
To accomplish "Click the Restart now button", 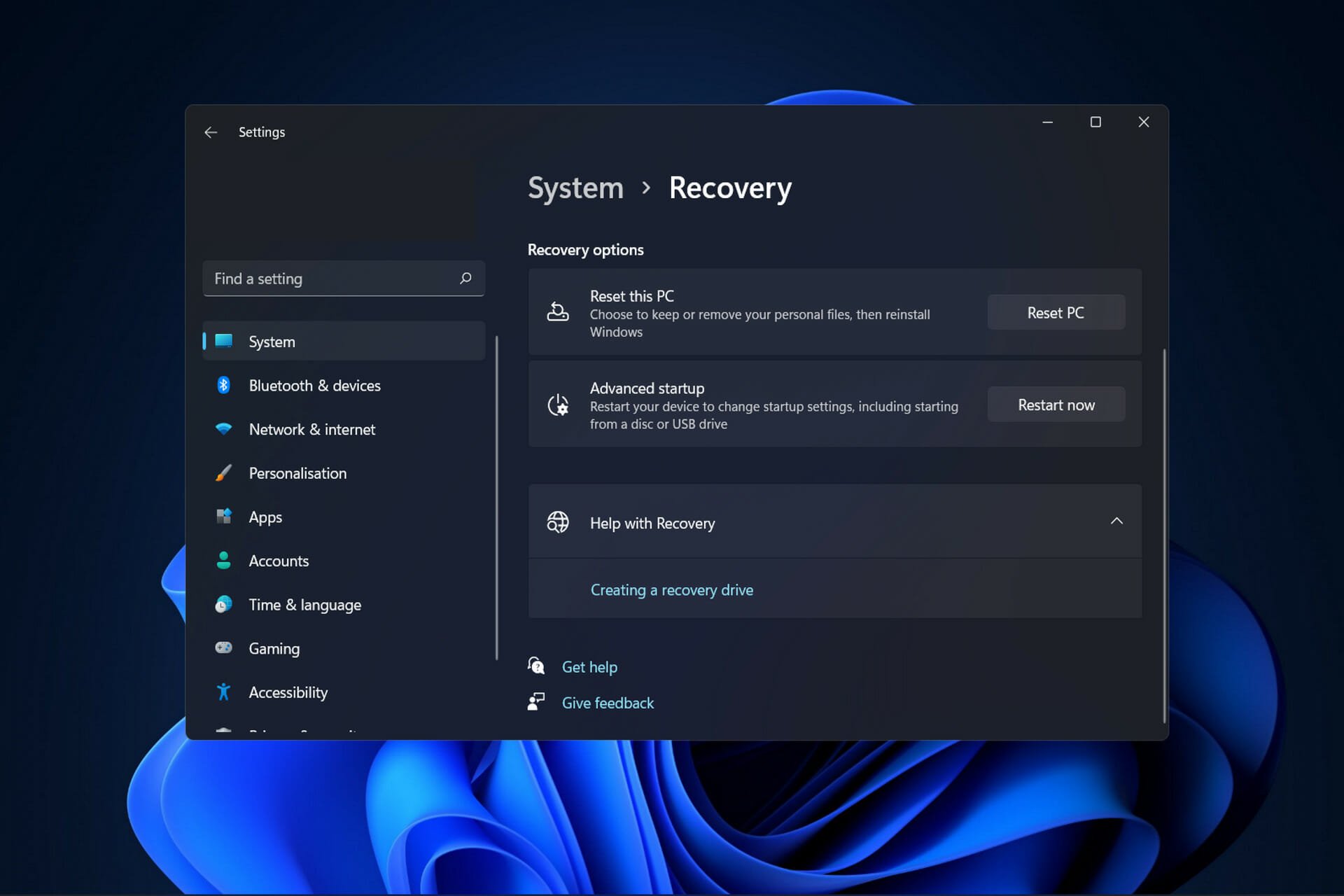I will [1056, 405].
